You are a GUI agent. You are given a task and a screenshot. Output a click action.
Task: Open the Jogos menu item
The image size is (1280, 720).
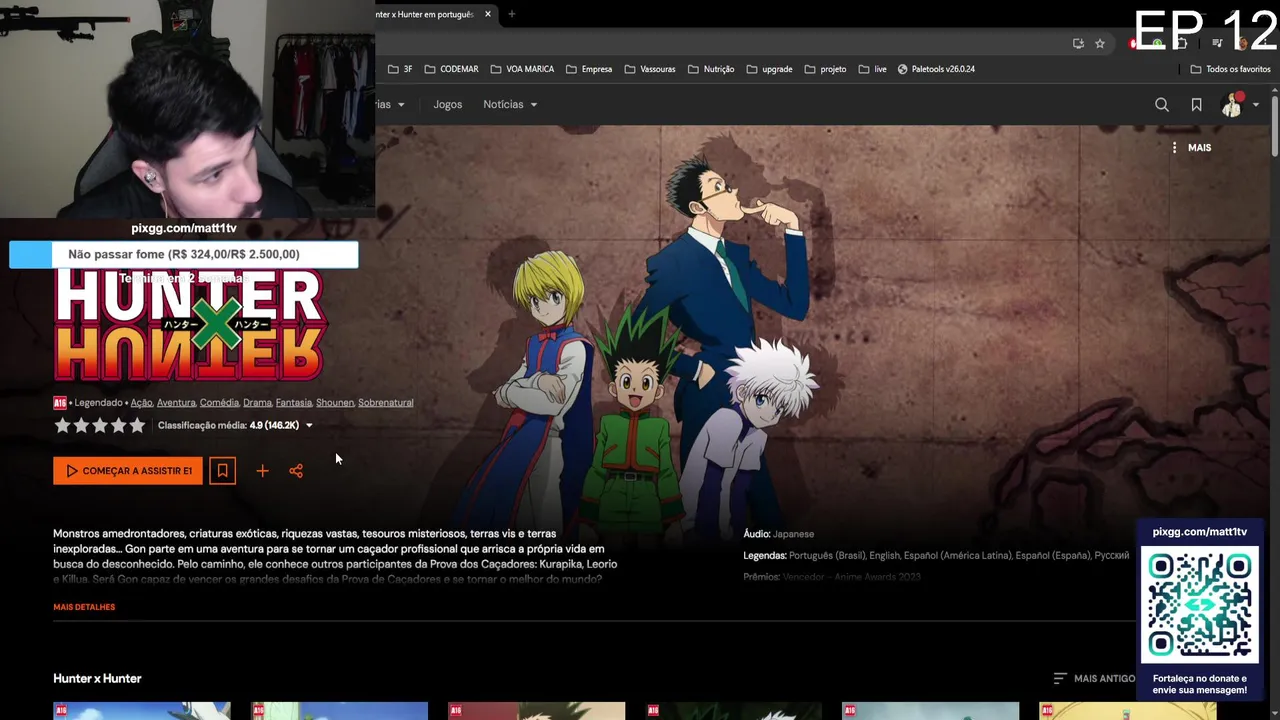click(448, 105)
